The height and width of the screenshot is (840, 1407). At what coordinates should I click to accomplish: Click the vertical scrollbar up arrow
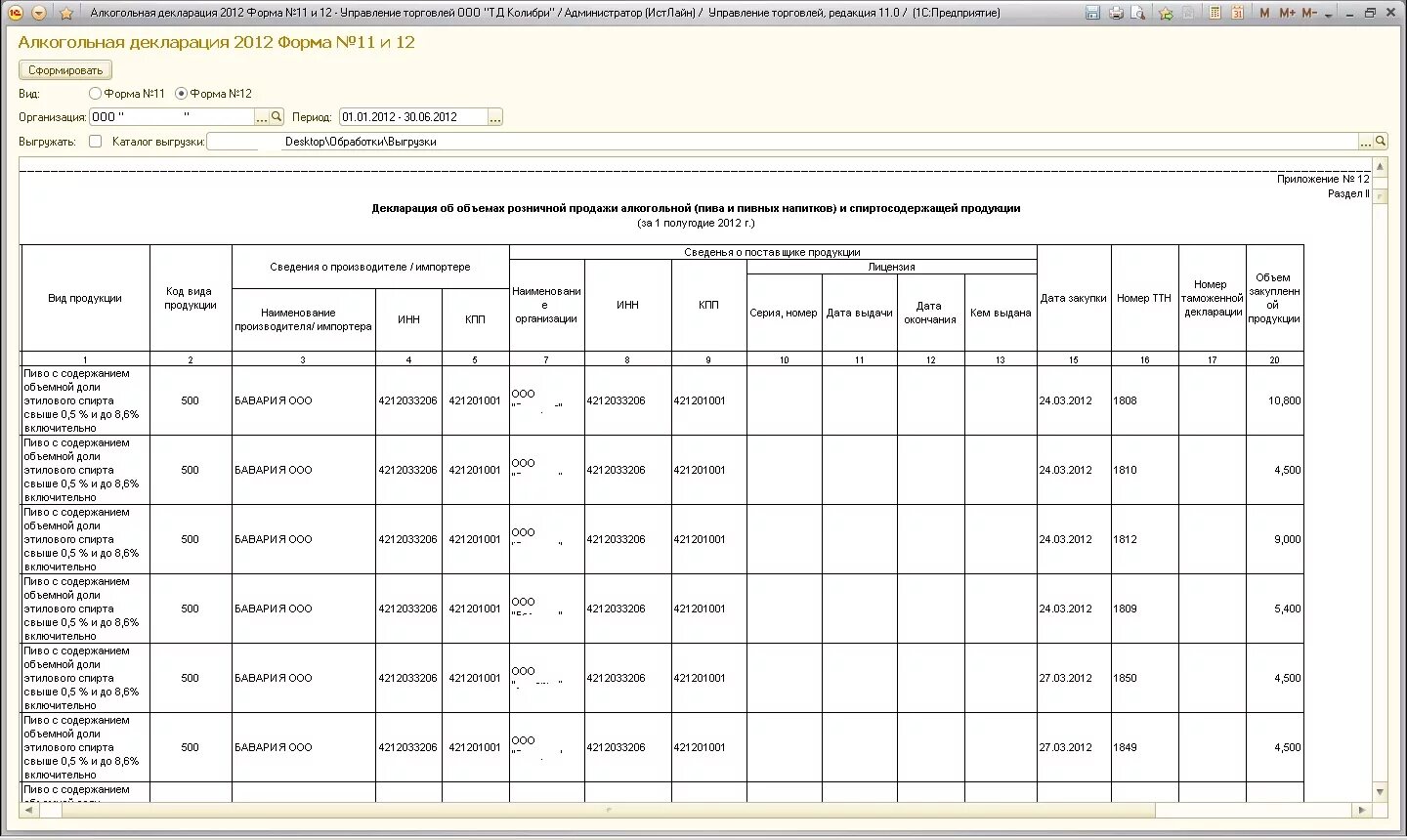pos(1380,167)
